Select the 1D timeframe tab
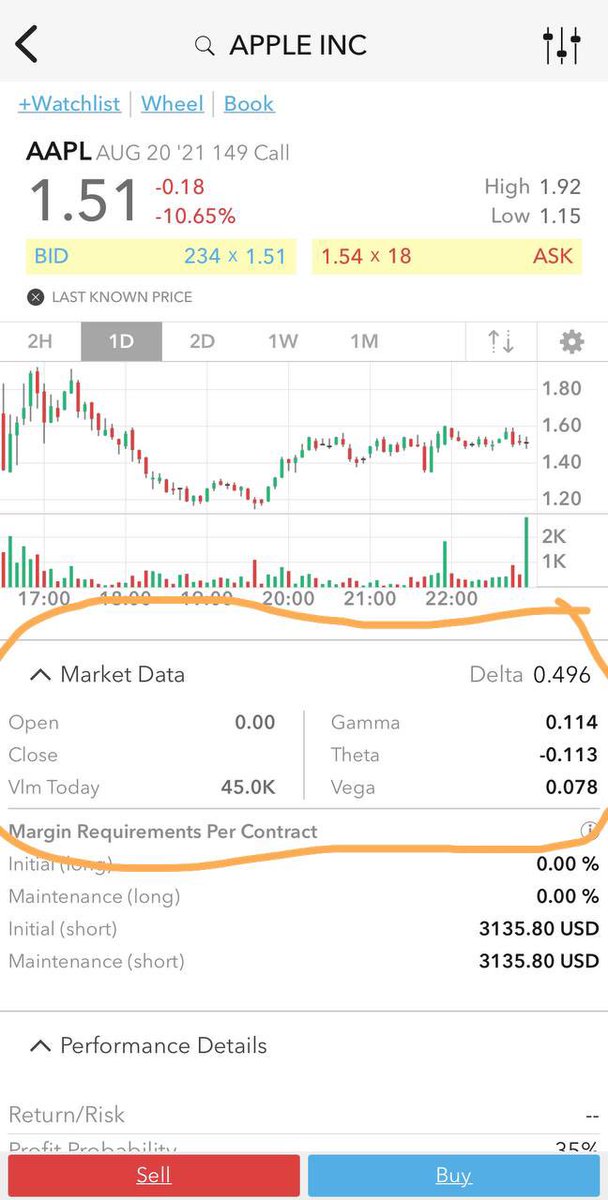Screen dimensions: 608x1200 tap(121, 341)
